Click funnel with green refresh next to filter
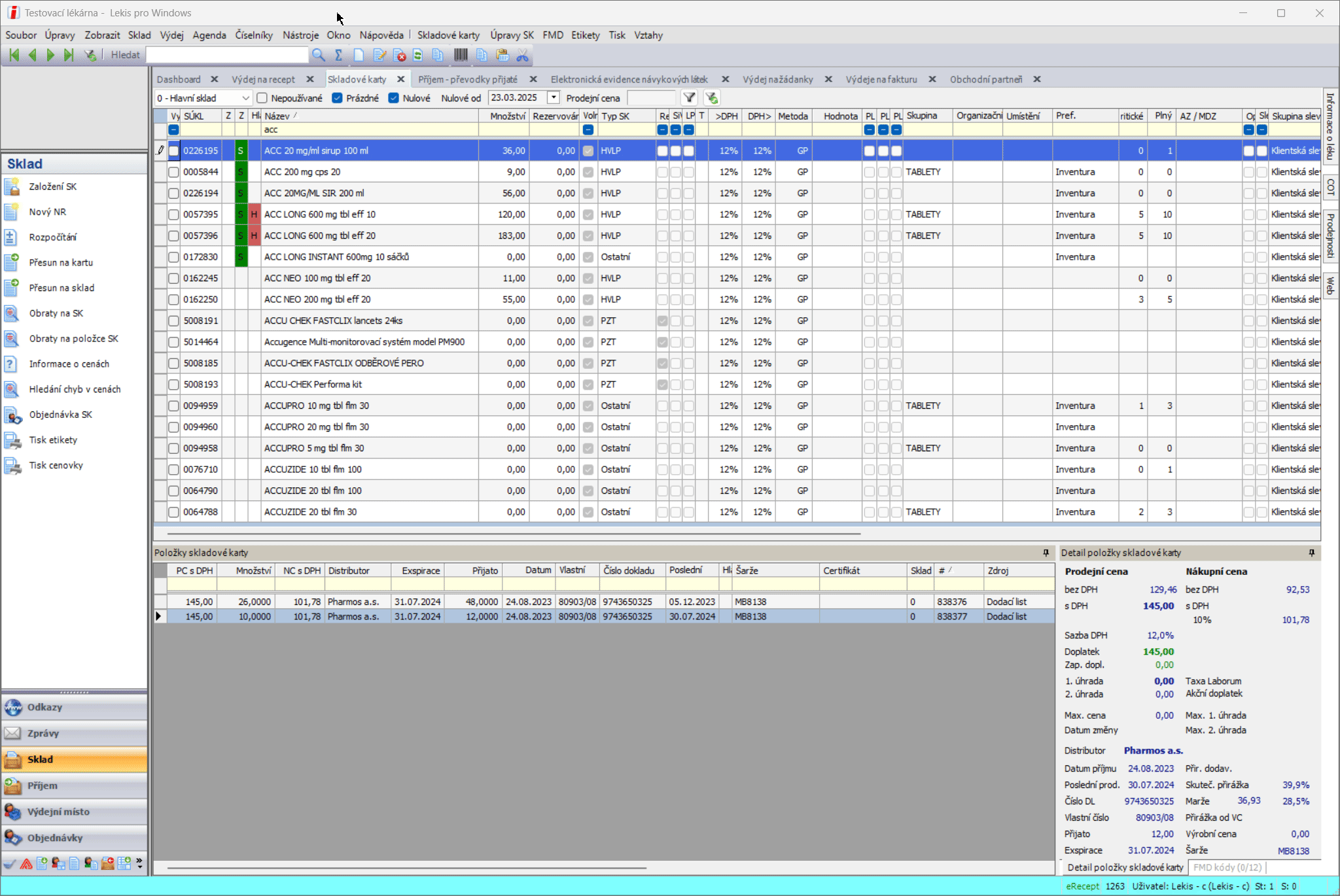Viewport: 1340px width, 896px height. click(x=711, y=97)
